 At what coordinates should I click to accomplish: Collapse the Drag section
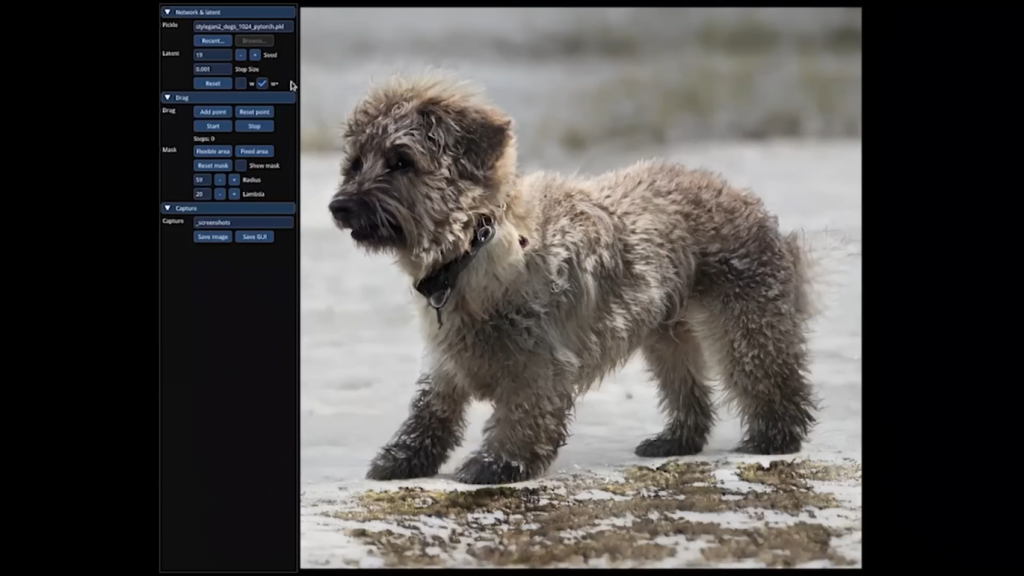coord(168,97)
